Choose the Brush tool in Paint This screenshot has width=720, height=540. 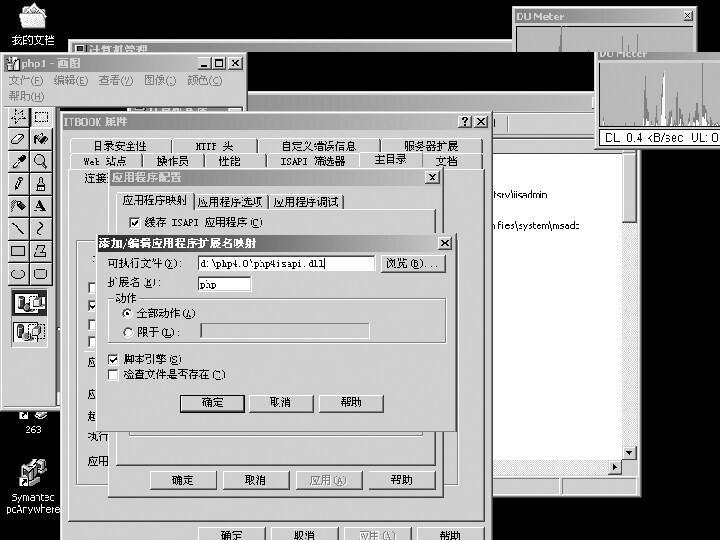[x=41, y=184]
